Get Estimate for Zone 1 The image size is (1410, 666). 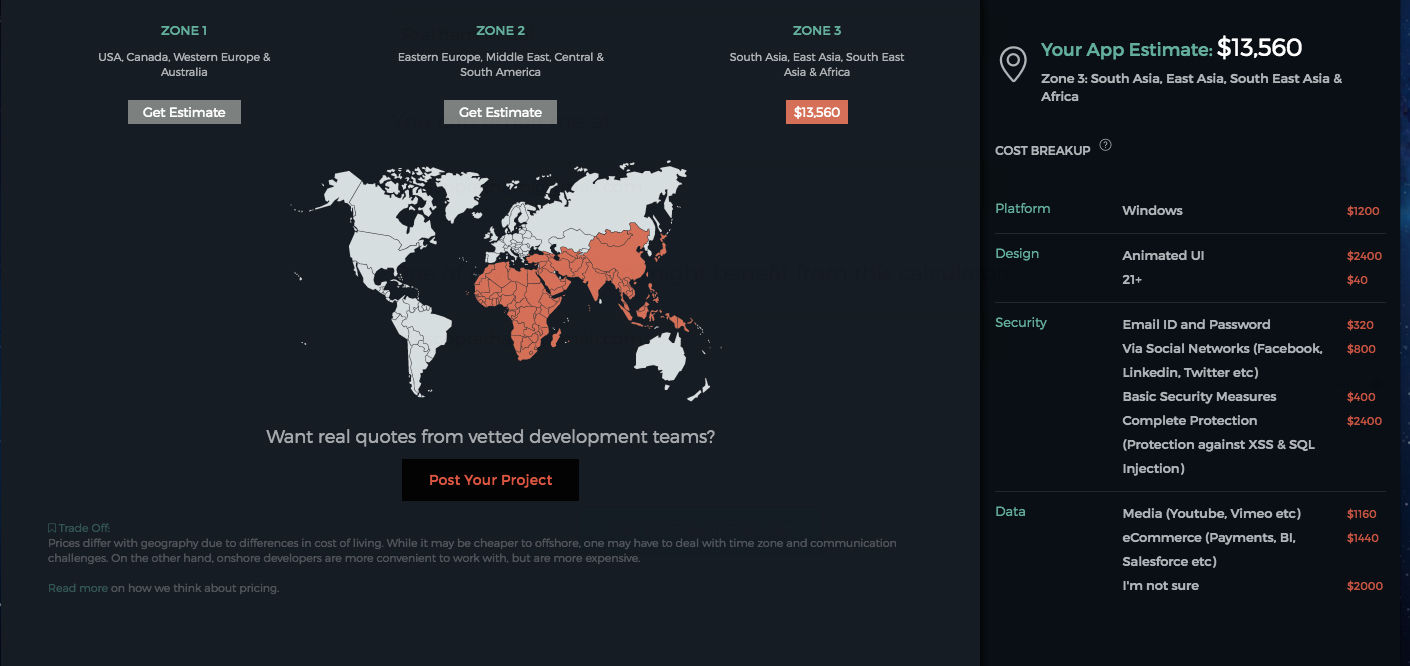click(x=184, y=112)
